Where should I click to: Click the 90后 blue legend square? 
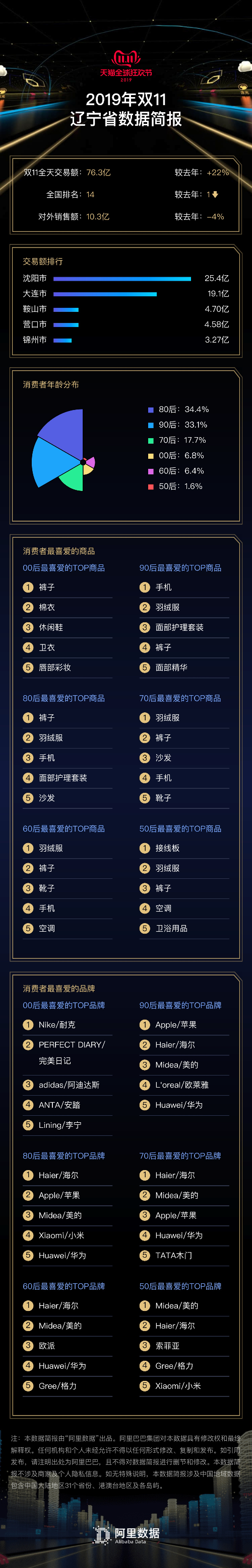pos(151,425)
